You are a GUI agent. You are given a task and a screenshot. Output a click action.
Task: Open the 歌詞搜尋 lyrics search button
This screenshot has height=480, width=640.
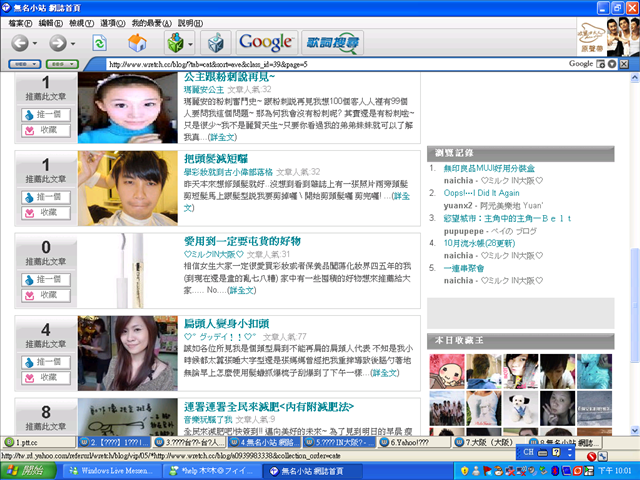(x=333, y=42)
